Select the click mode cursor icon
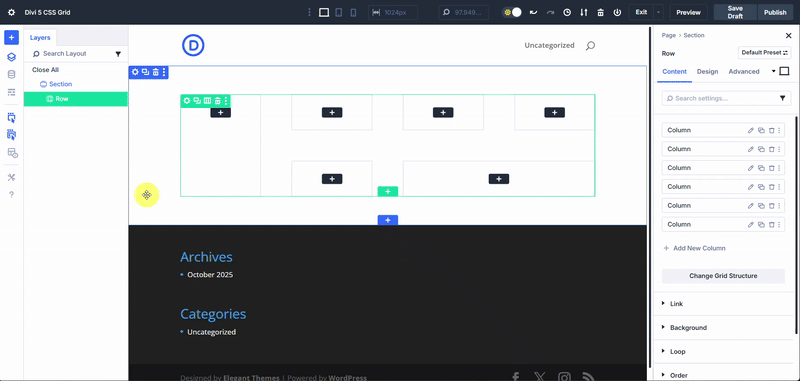This screenshot has width=800, height=381. pyautogui.click(x=11, y=118)
